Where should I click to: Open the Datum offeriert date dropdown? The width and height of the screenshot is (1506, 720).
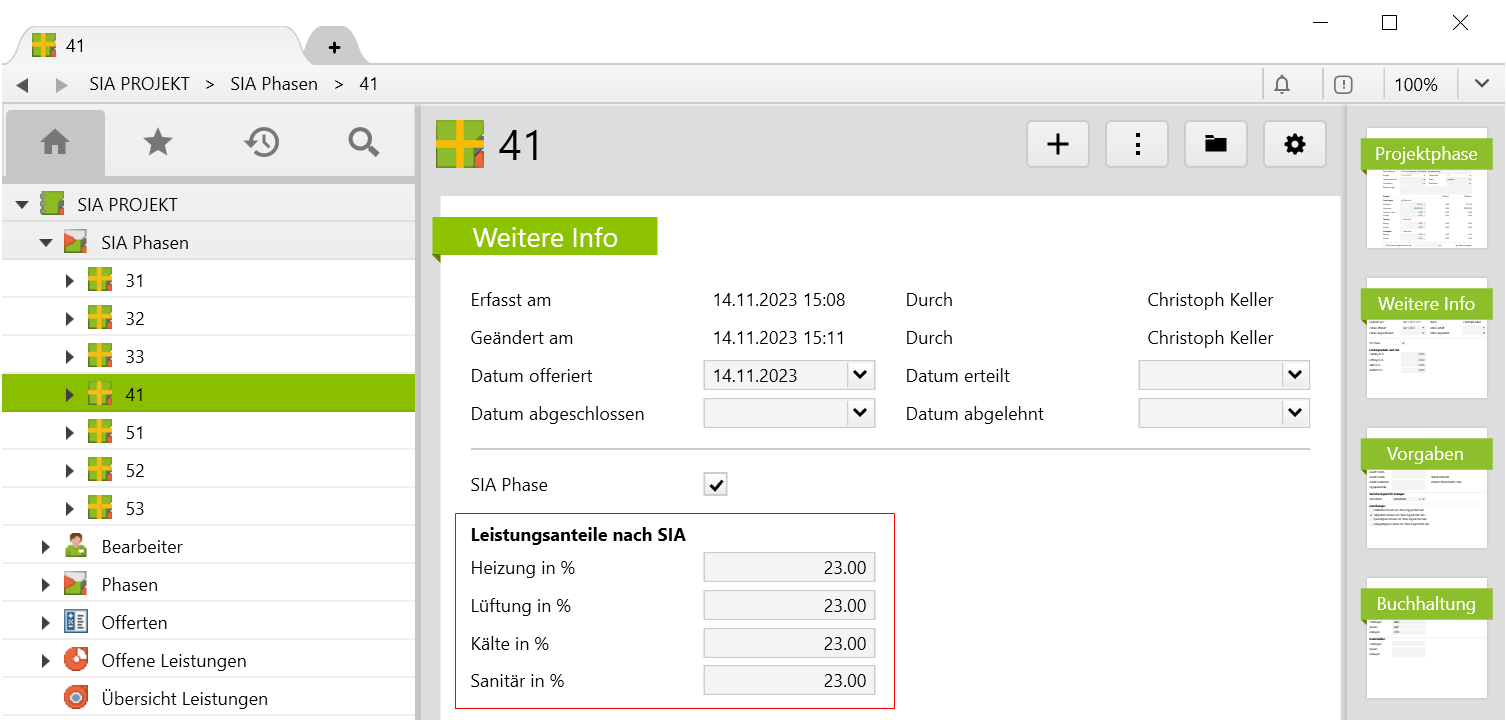pos(860,376)
